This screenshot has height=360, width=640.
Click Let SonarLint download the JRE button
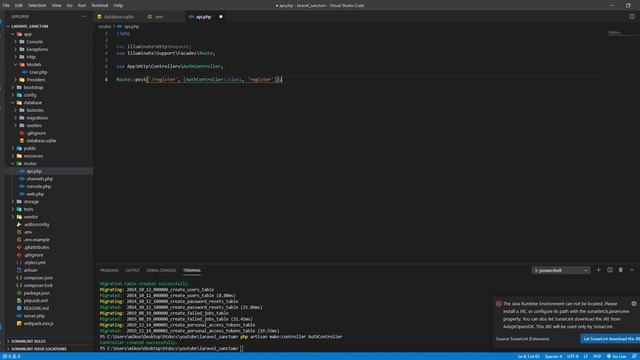610,339
